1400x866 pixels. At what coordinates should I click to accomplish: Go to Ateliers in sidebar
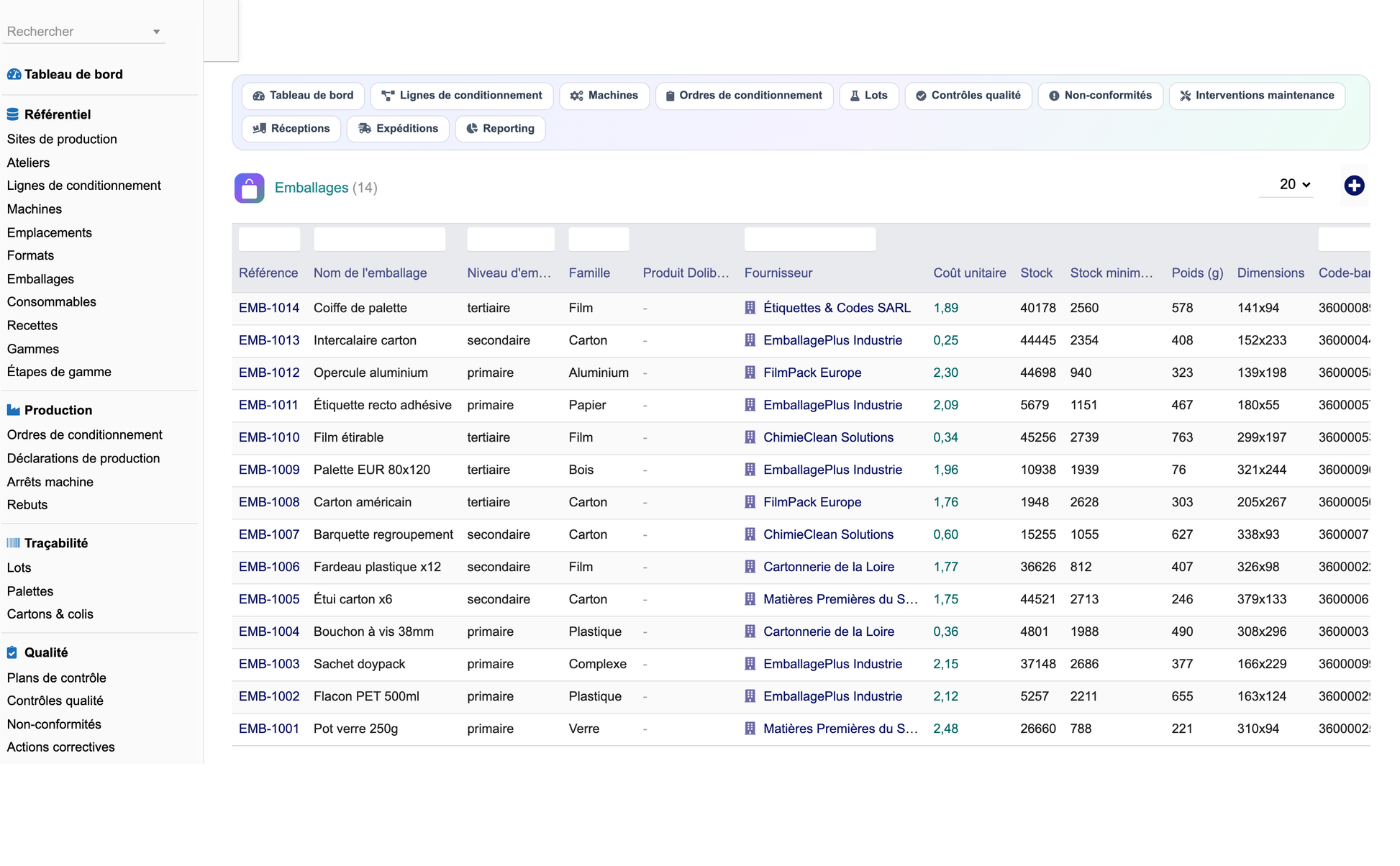(28, 163)
